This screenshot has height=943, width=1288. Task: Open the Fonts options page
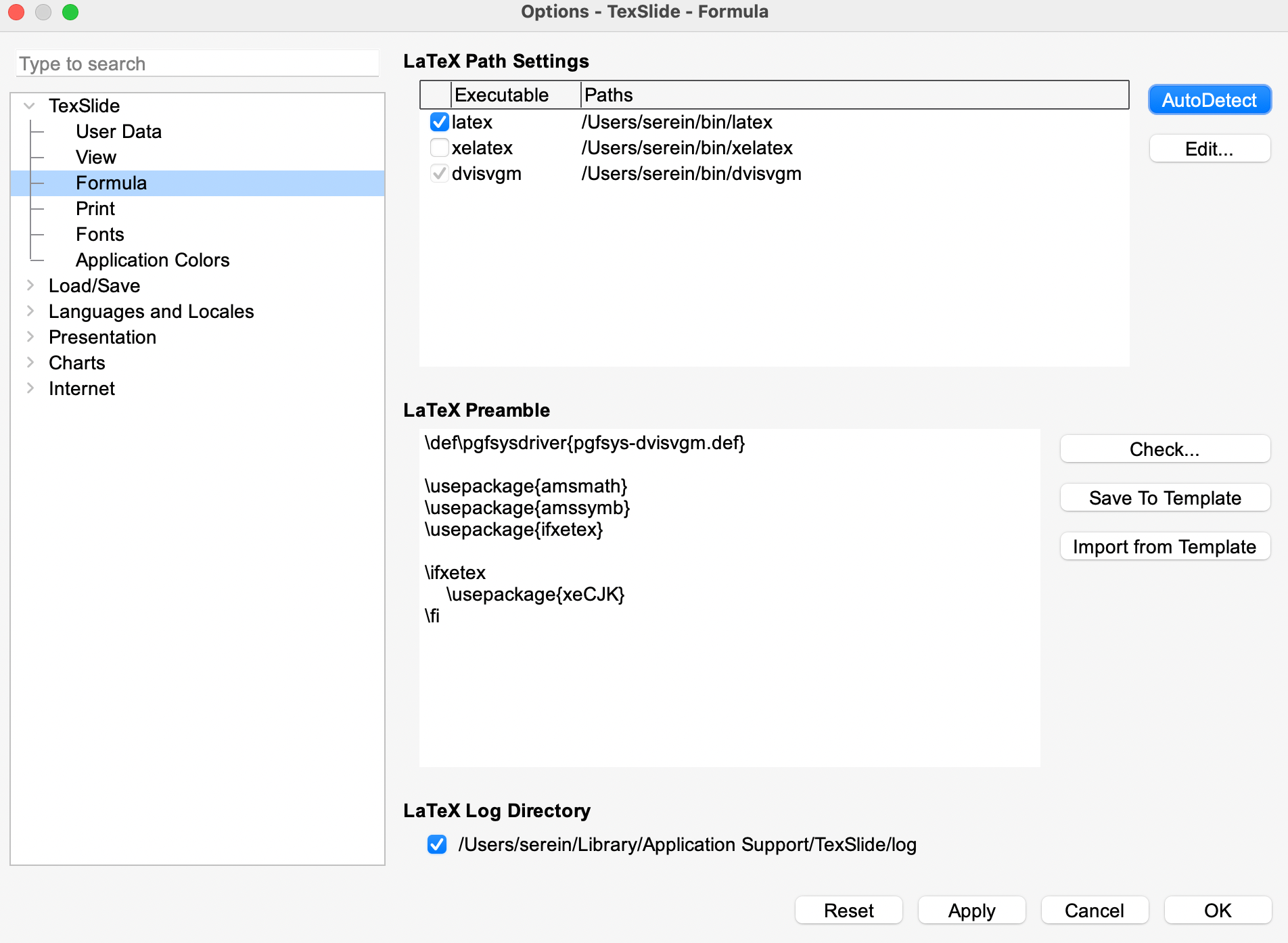pos(100,234)
